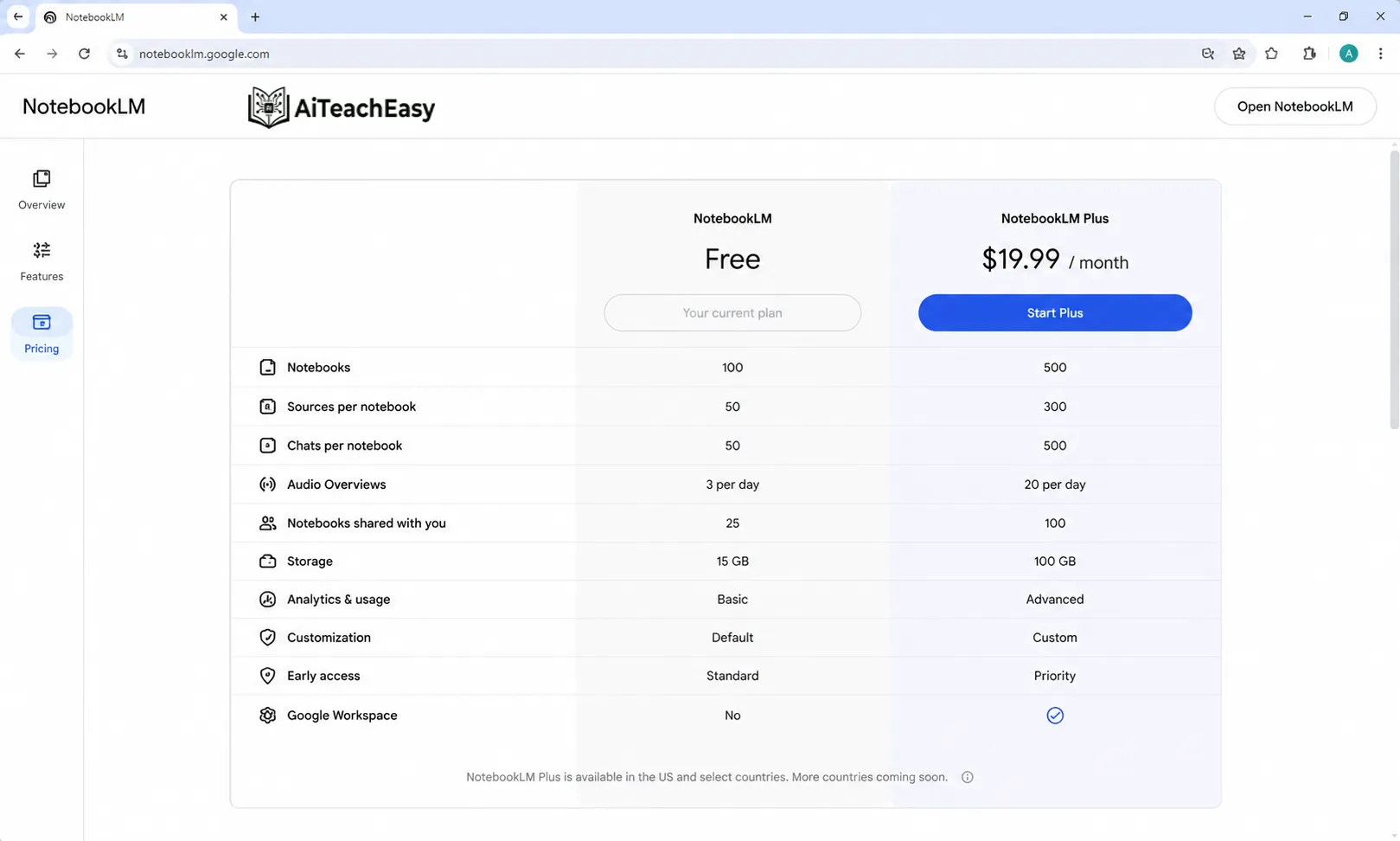Click the 'Priority' early access value
This screenshot has height=841, width=1400.
coord(1055,676)
